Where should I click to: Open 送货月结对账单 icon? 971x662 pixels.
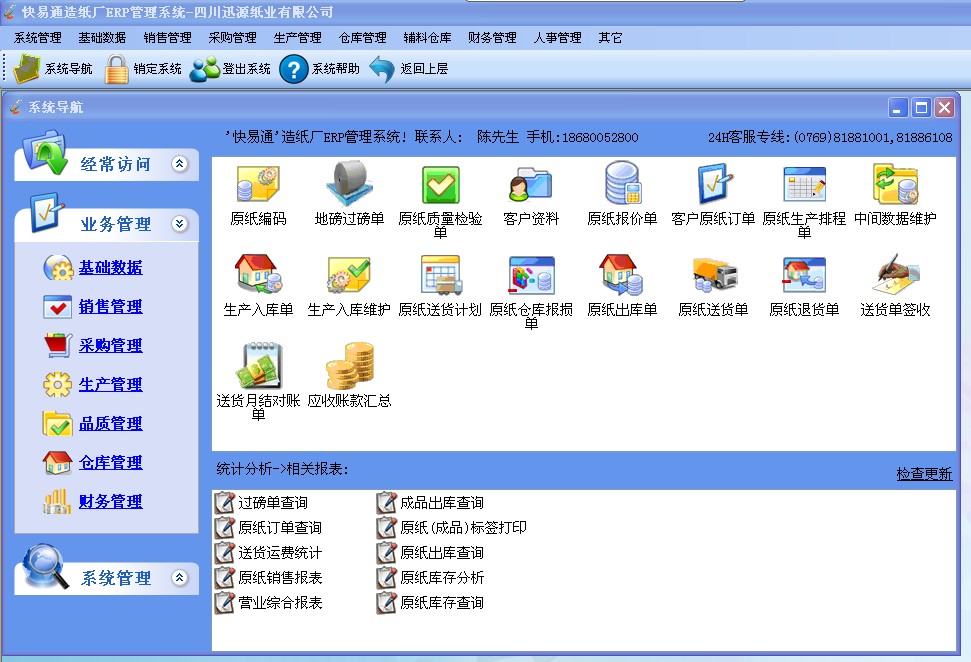tap(258, 365)
